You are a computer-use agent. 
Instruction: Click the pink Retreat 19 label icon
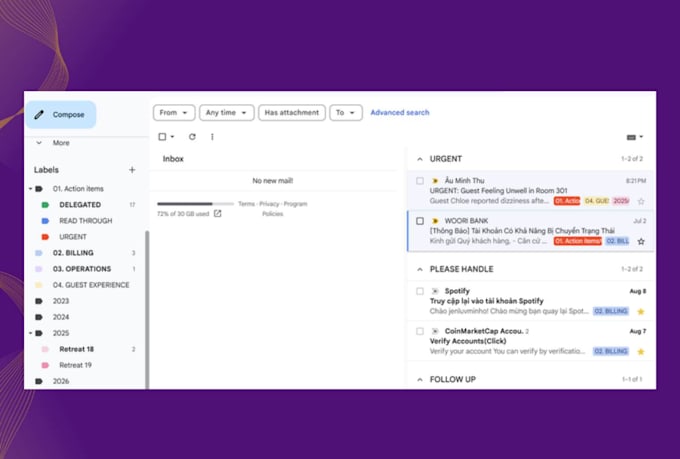45,365
